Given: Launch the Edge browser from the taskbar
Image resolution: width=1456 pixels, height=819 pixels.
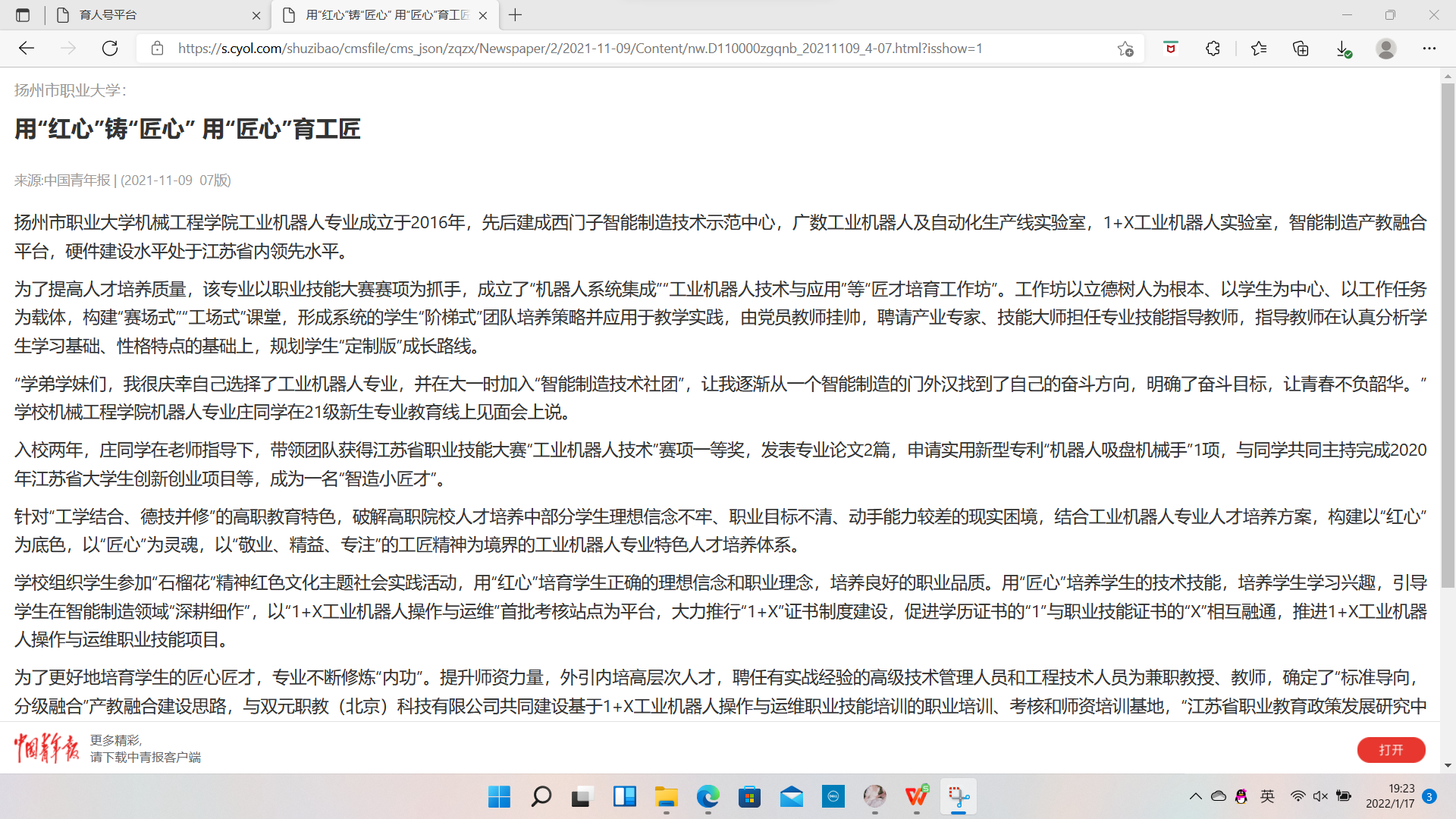Looking at the screenshot, I should (708, 797).
